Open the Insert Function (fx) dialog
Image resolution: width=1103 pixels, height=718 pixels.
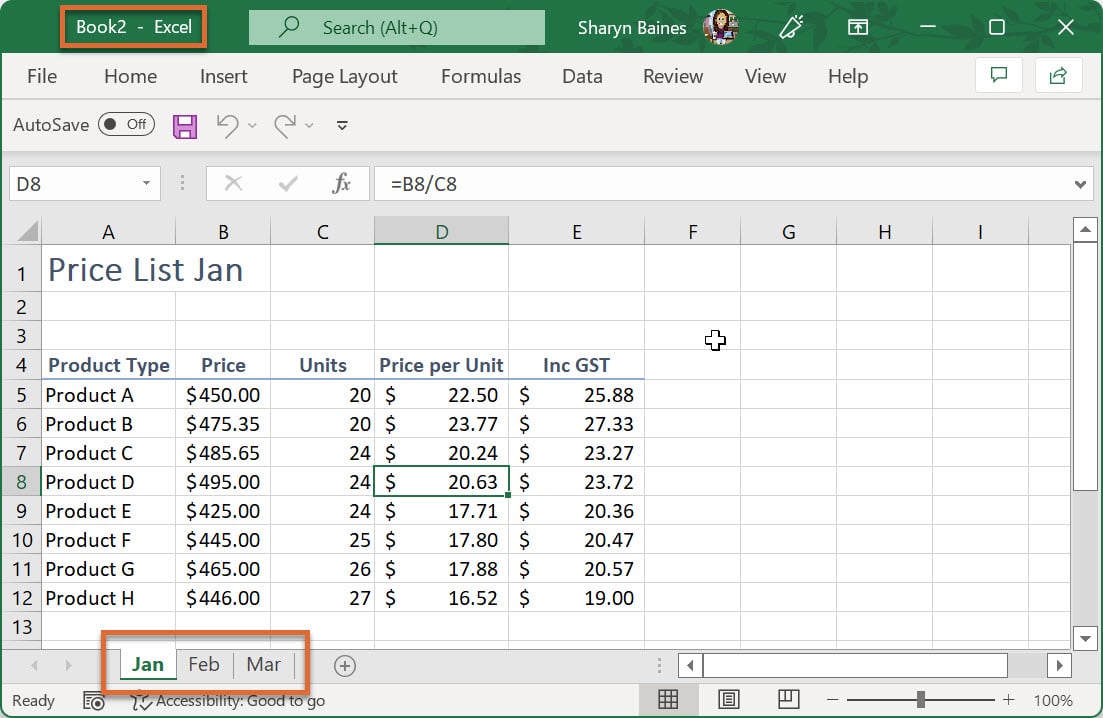341,184
